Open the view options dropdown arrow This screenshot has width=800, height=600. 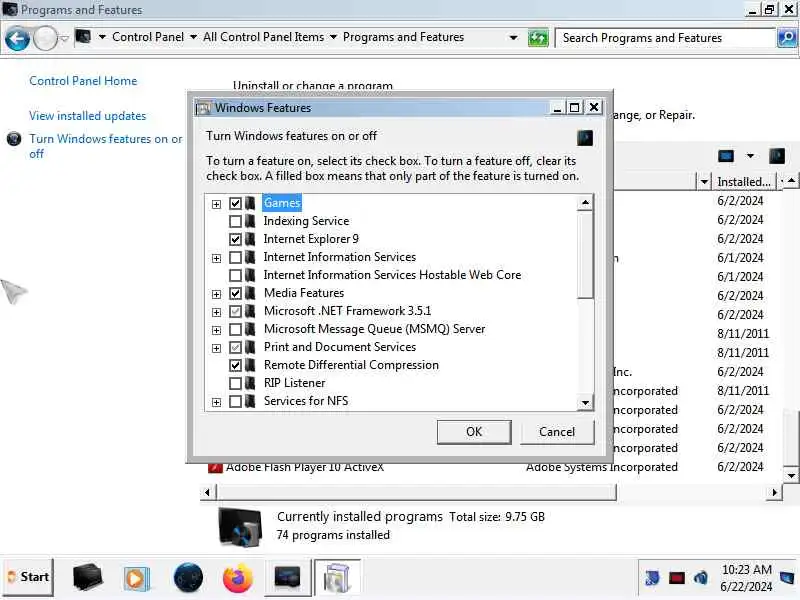pos(750,156)
